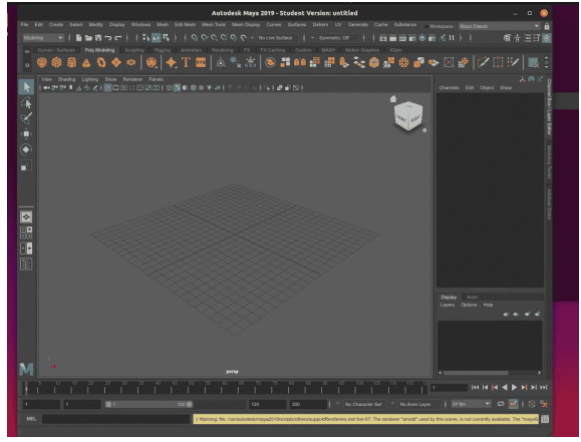Click the Bevel shelf icon
Viewport: 581px width, 442px height.
point(374,62)
